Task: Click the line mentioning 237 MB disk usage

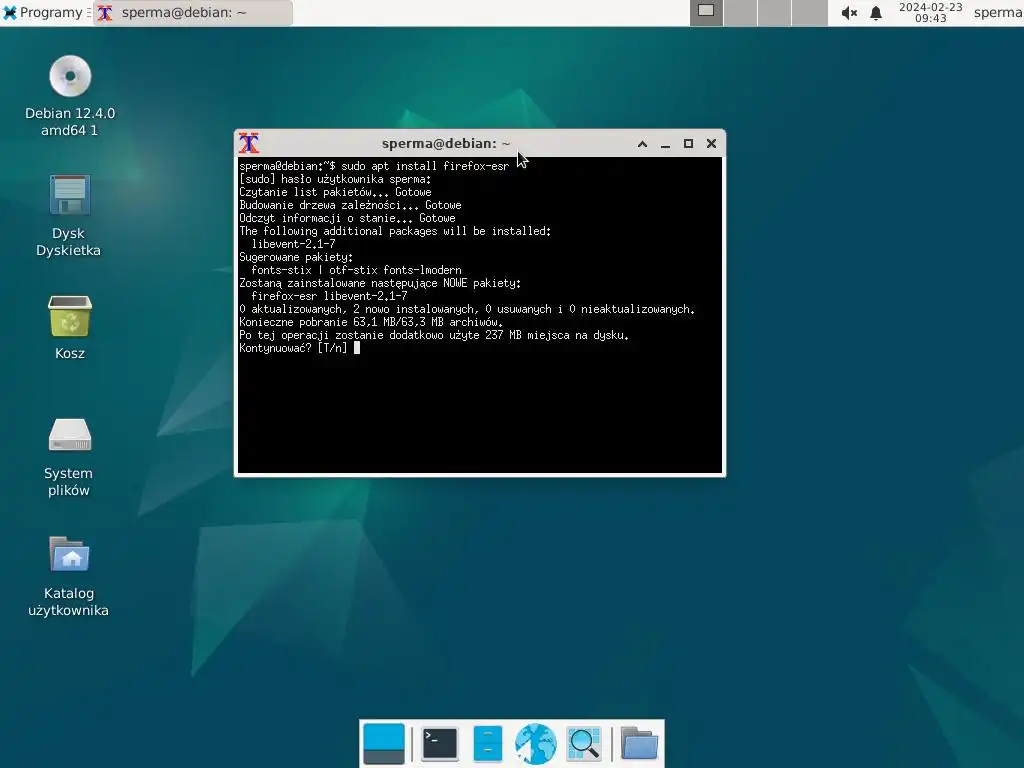Action: click(434, 335)
